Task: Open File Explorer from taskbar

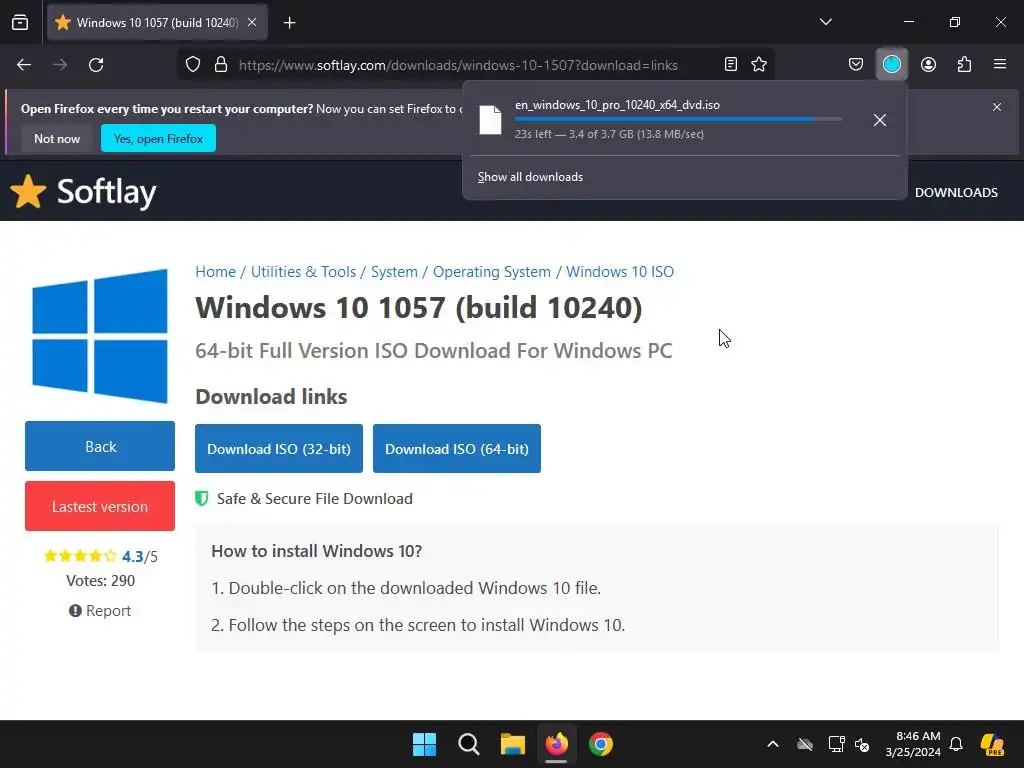Action: [x=513, y=744]
